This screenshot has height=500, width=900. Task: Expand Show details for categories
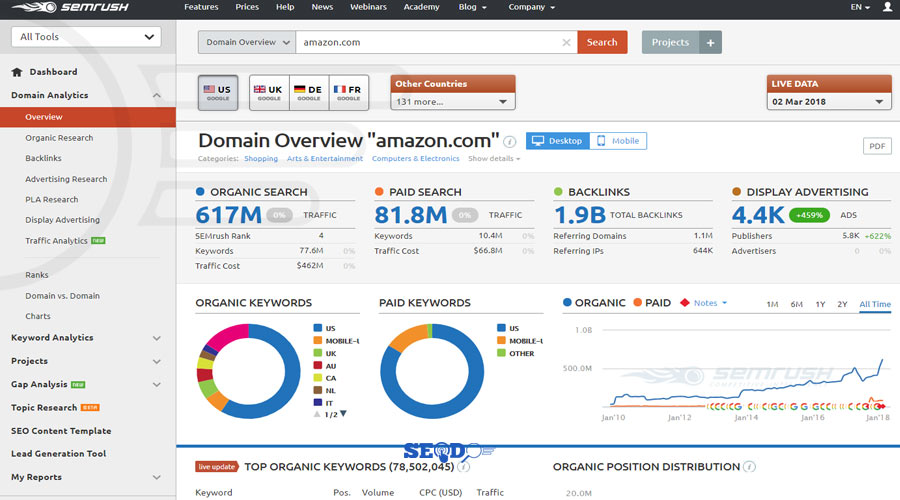point(494,158)
